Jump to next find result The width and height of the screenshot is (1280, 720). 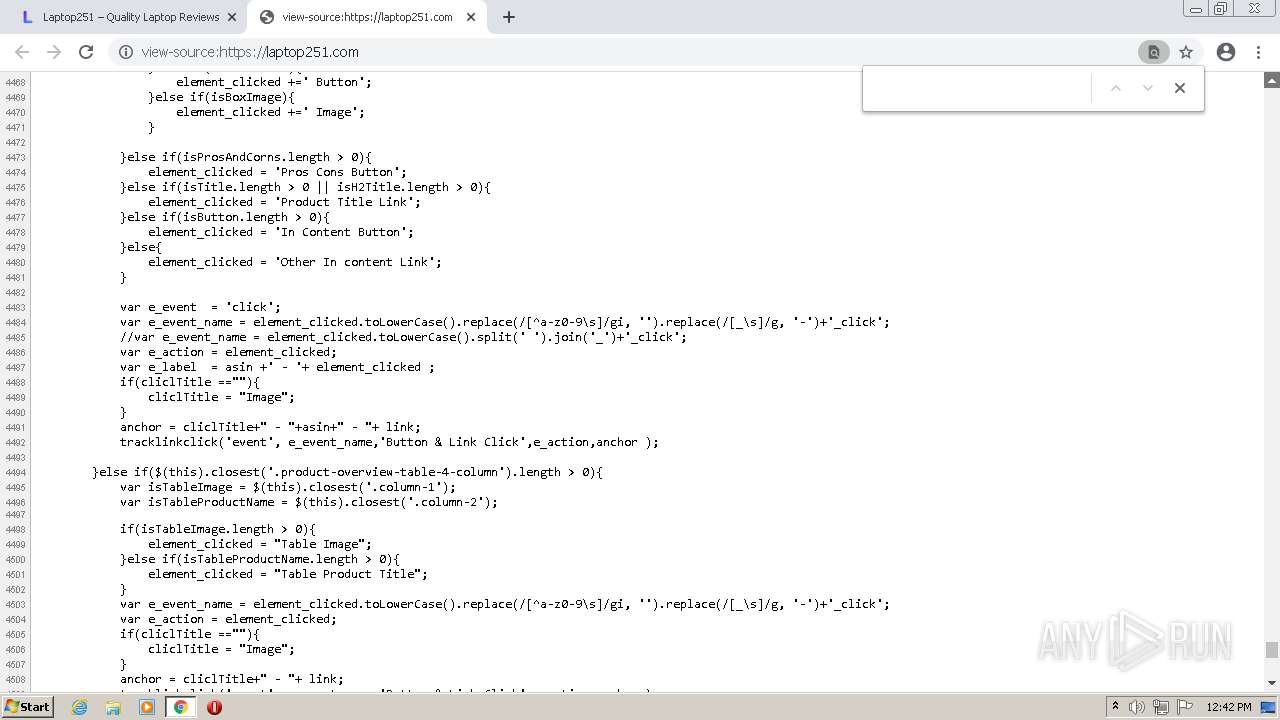coord(1148,88)
